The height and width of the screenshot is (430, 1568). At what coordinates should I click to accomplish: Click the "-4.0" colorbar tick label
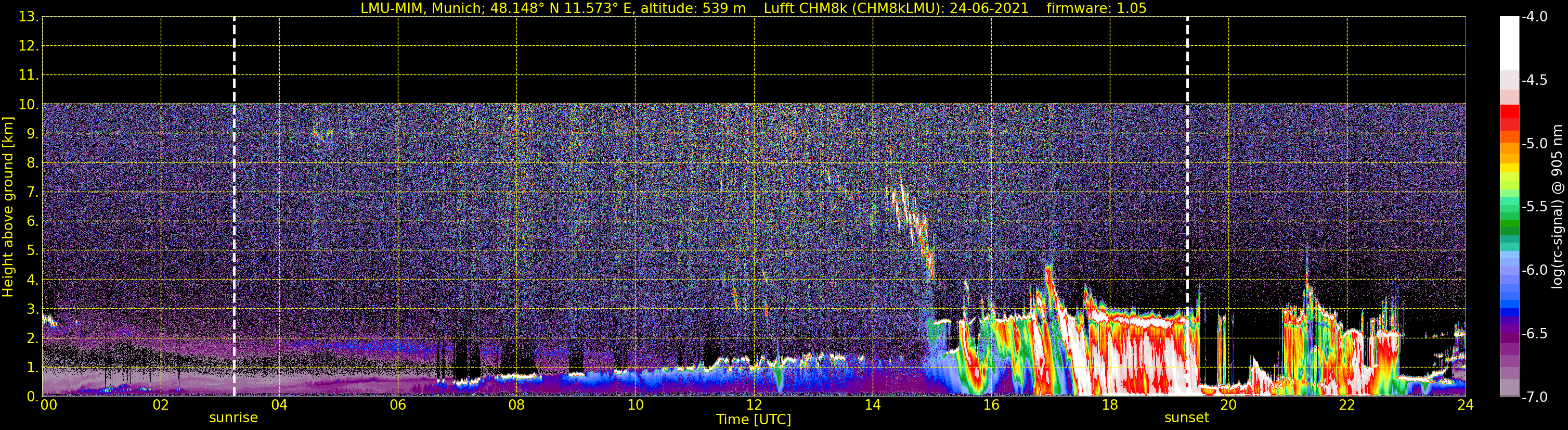pos(1535,17)
